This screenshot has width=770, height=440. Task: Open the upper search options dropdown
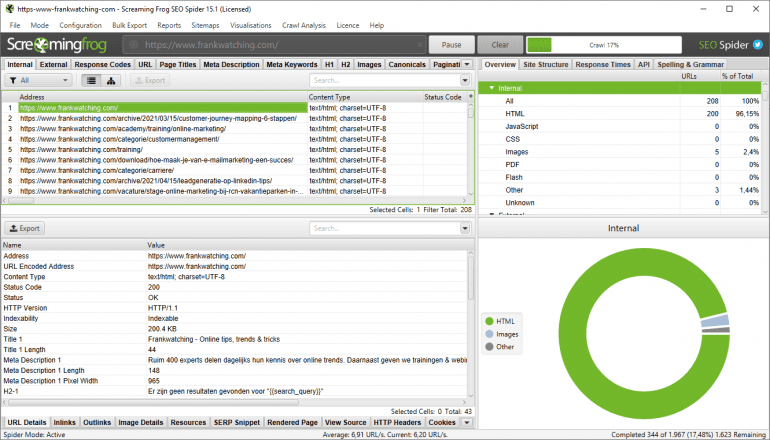tap(465, 81)
